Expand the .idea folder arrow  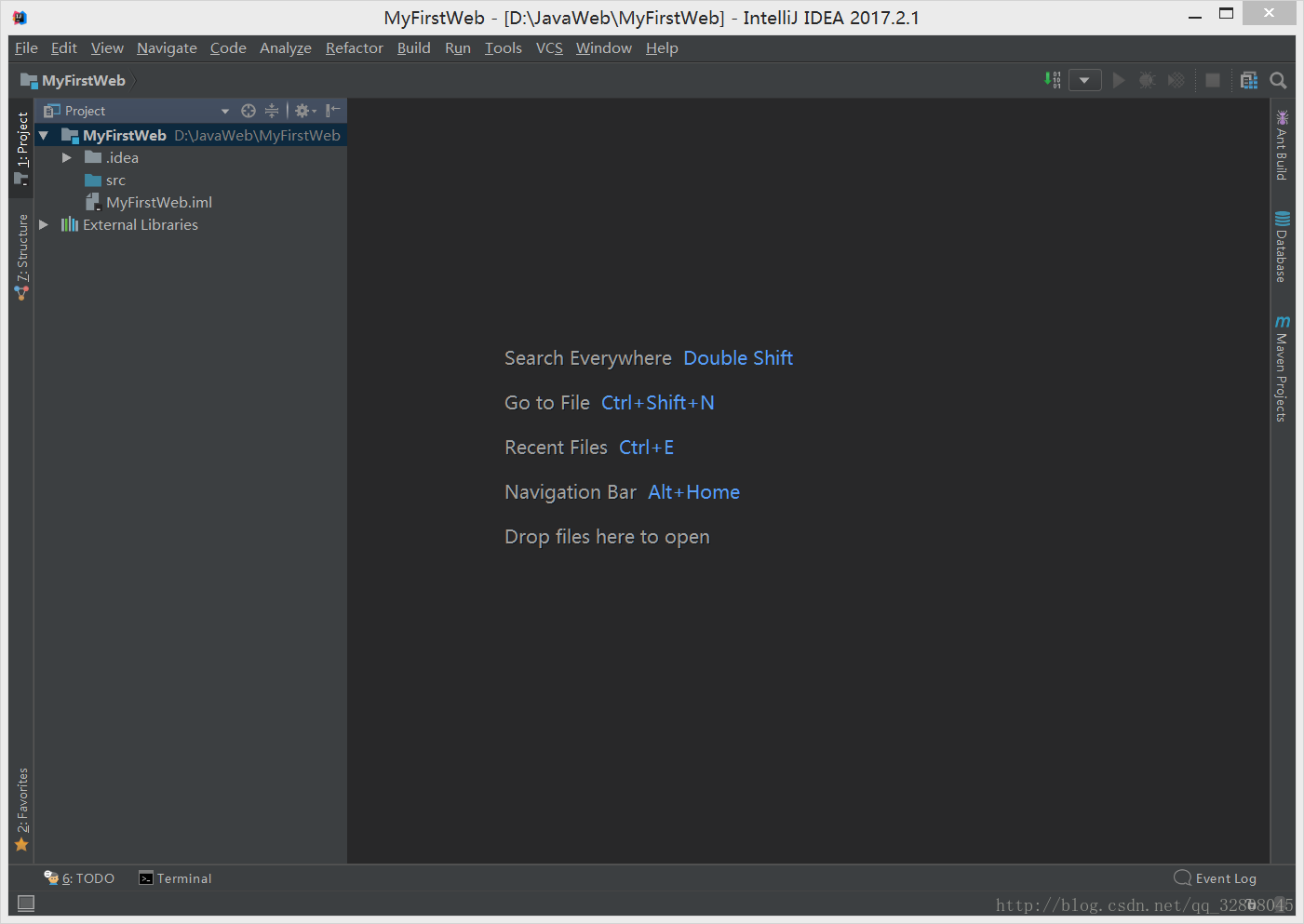coord(66,157)
